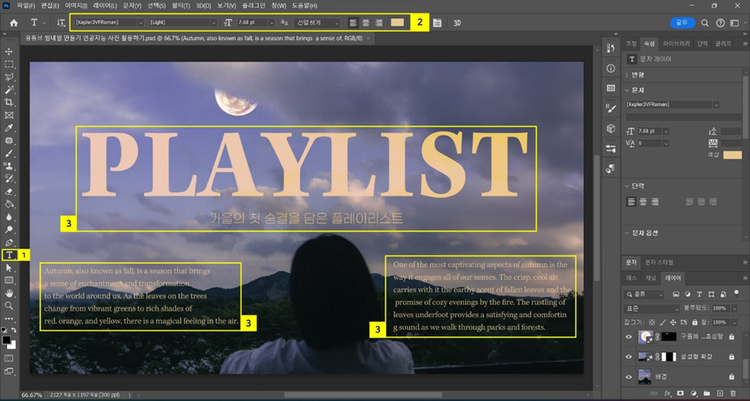Toggle lock transparent pixels in Layers panel
This screenshot has height=401, width=750.
tap(652, 323)
